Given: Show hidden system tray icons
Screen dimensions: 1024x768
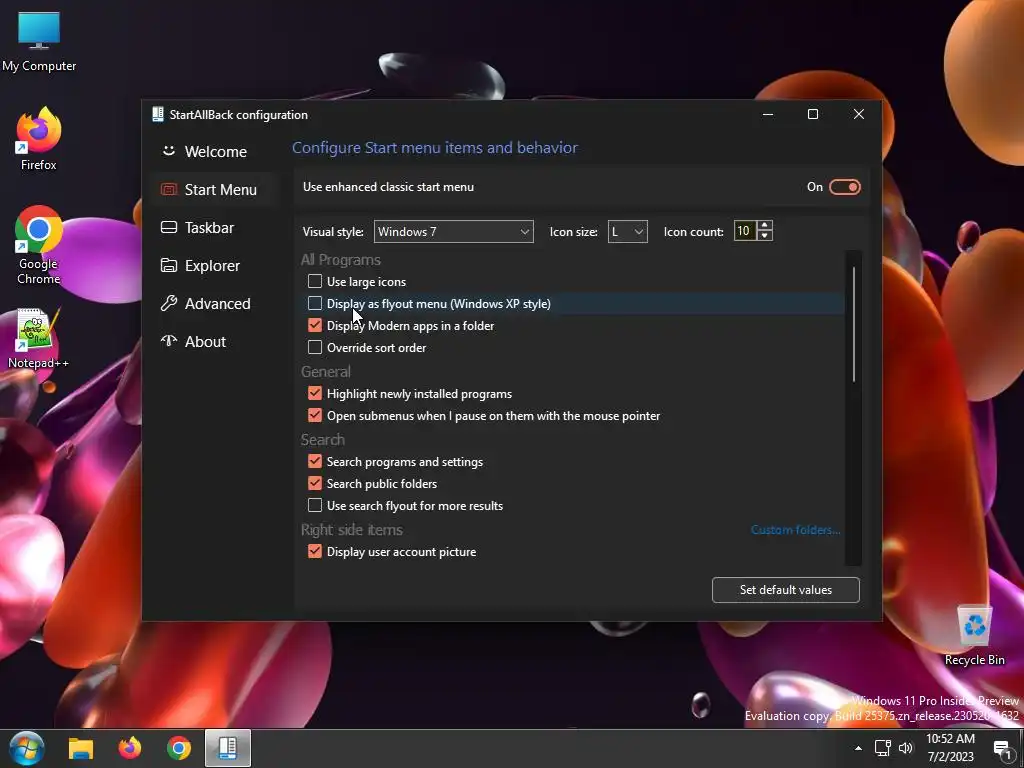Looking at the screenshot, I should click(858, 748).
